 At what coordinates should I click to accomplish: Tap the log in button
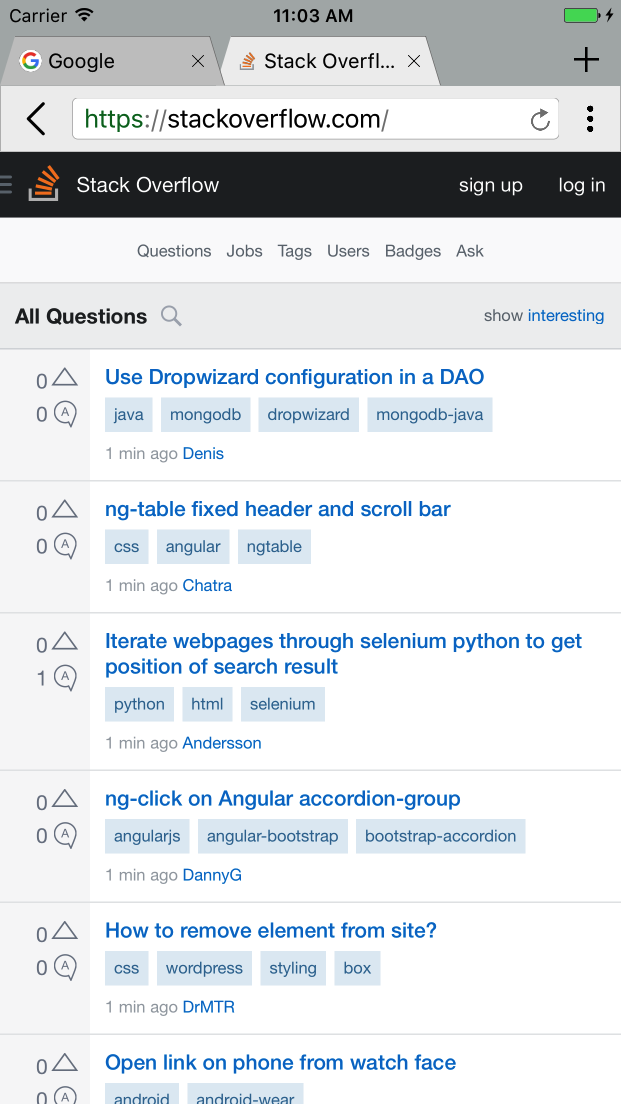tap(581, 185)
